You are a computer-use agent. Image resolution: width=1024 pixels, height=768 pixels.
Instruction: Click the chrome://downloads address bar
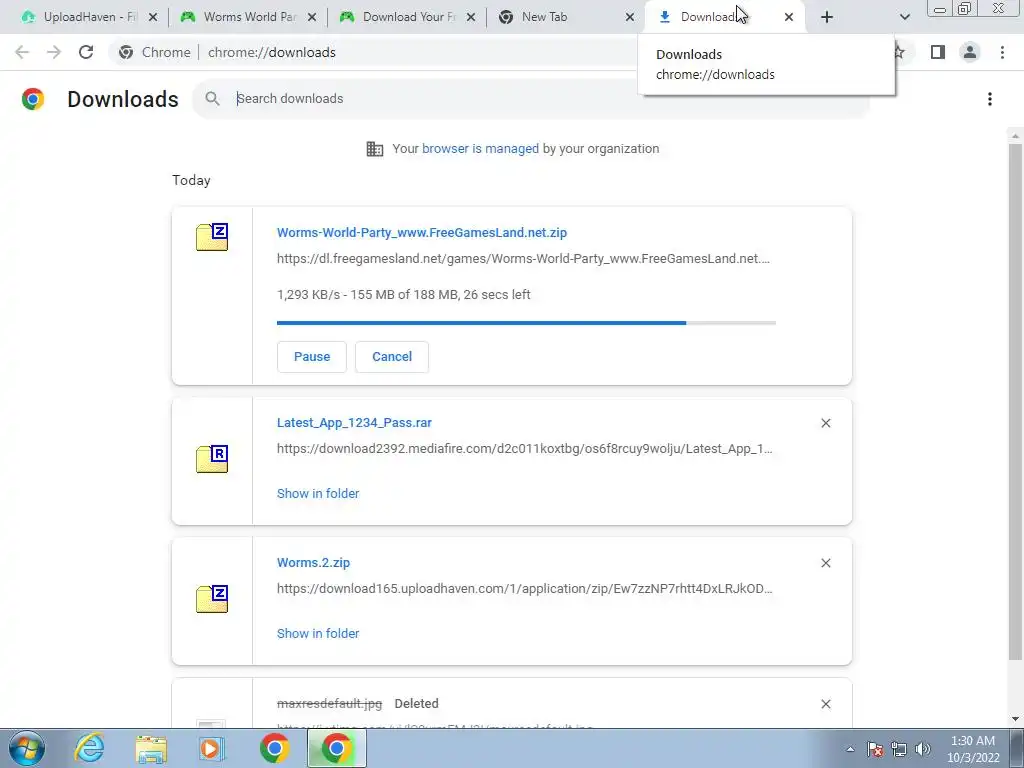(x=272, y=52)
